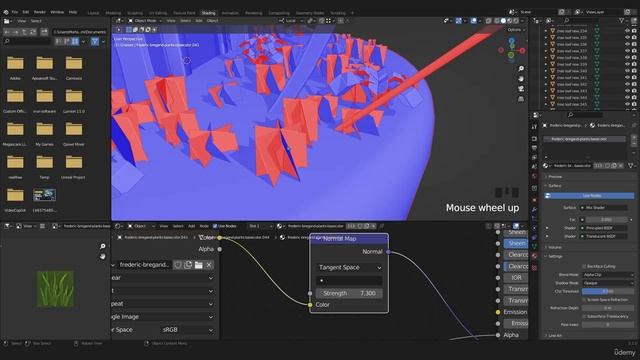Disable render for tree leaf new.344 camera icon
Image resolution: width=640 pixels, height=360 pixels.
(634, 98)
